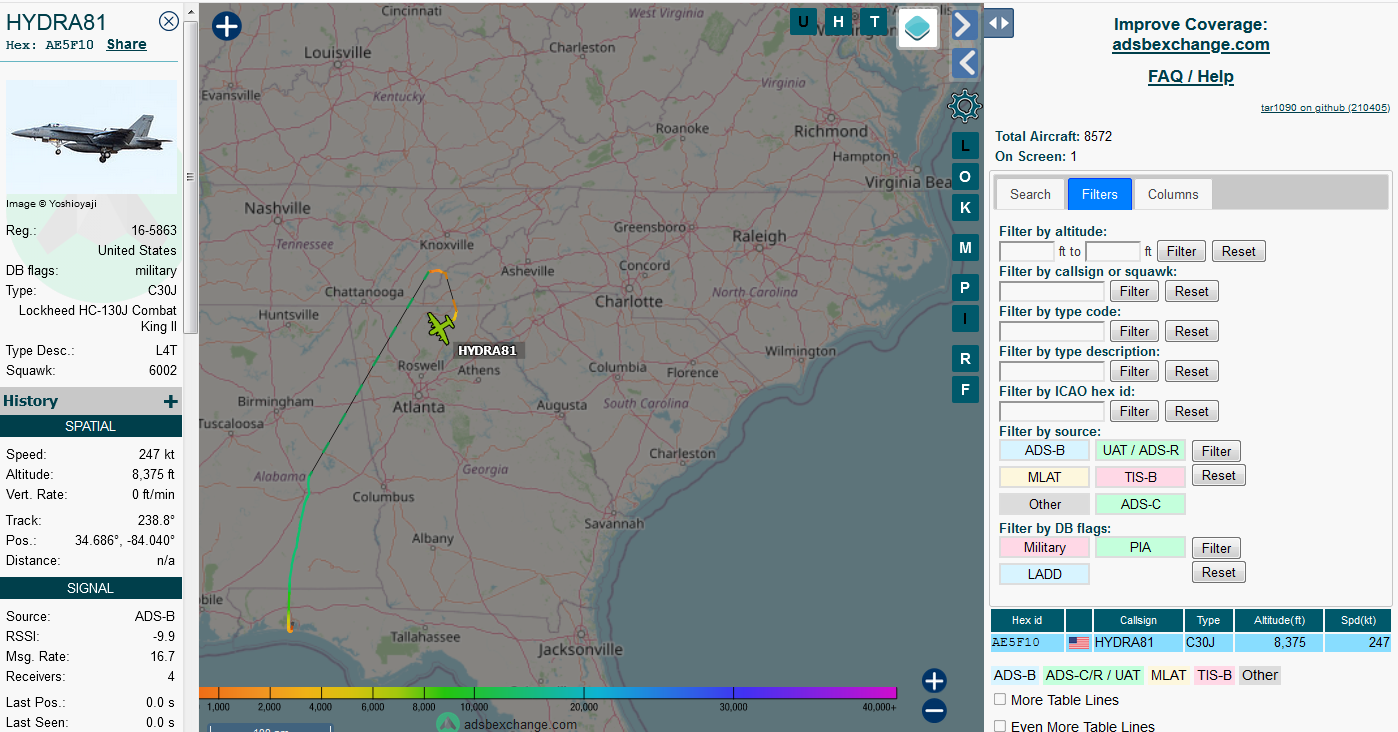The width and height of the screenshot is (1398, 732).
Task: Toggle the H map button
Action: (839, 22)
